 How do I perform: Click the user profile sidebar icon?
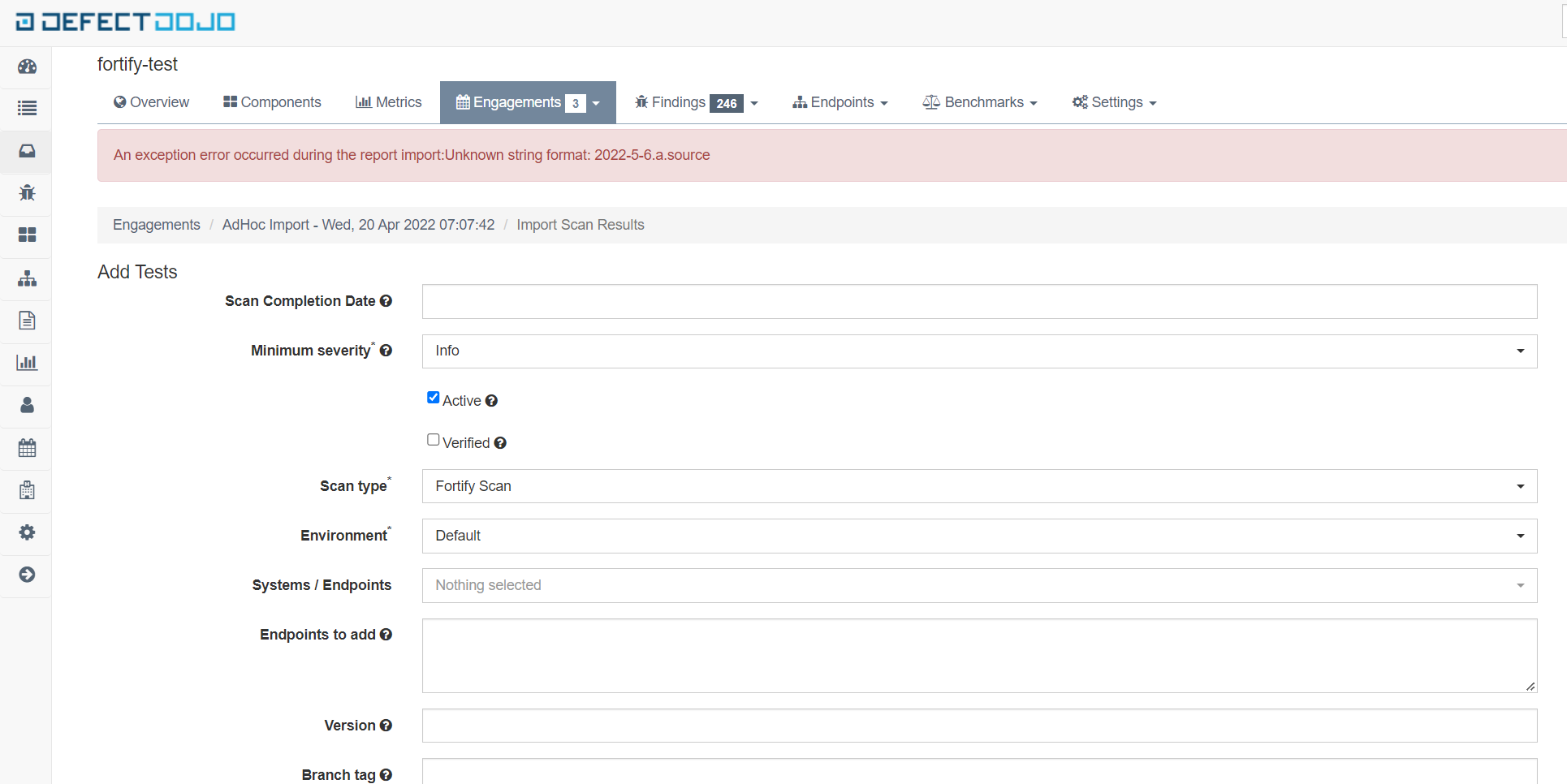27,406
